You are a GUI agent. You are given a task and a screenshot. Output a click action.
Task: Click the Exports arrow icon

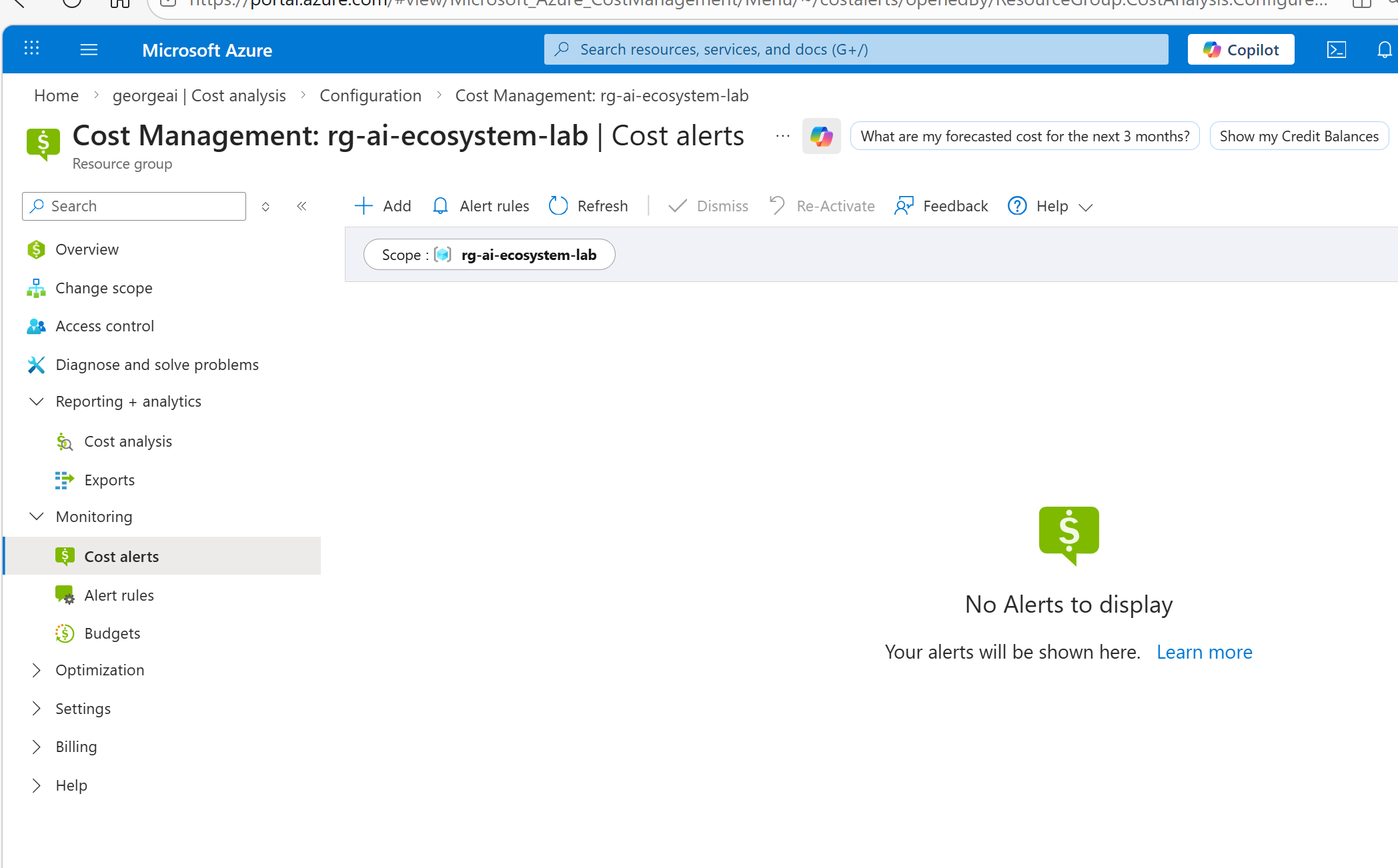(x=65, y=480)
